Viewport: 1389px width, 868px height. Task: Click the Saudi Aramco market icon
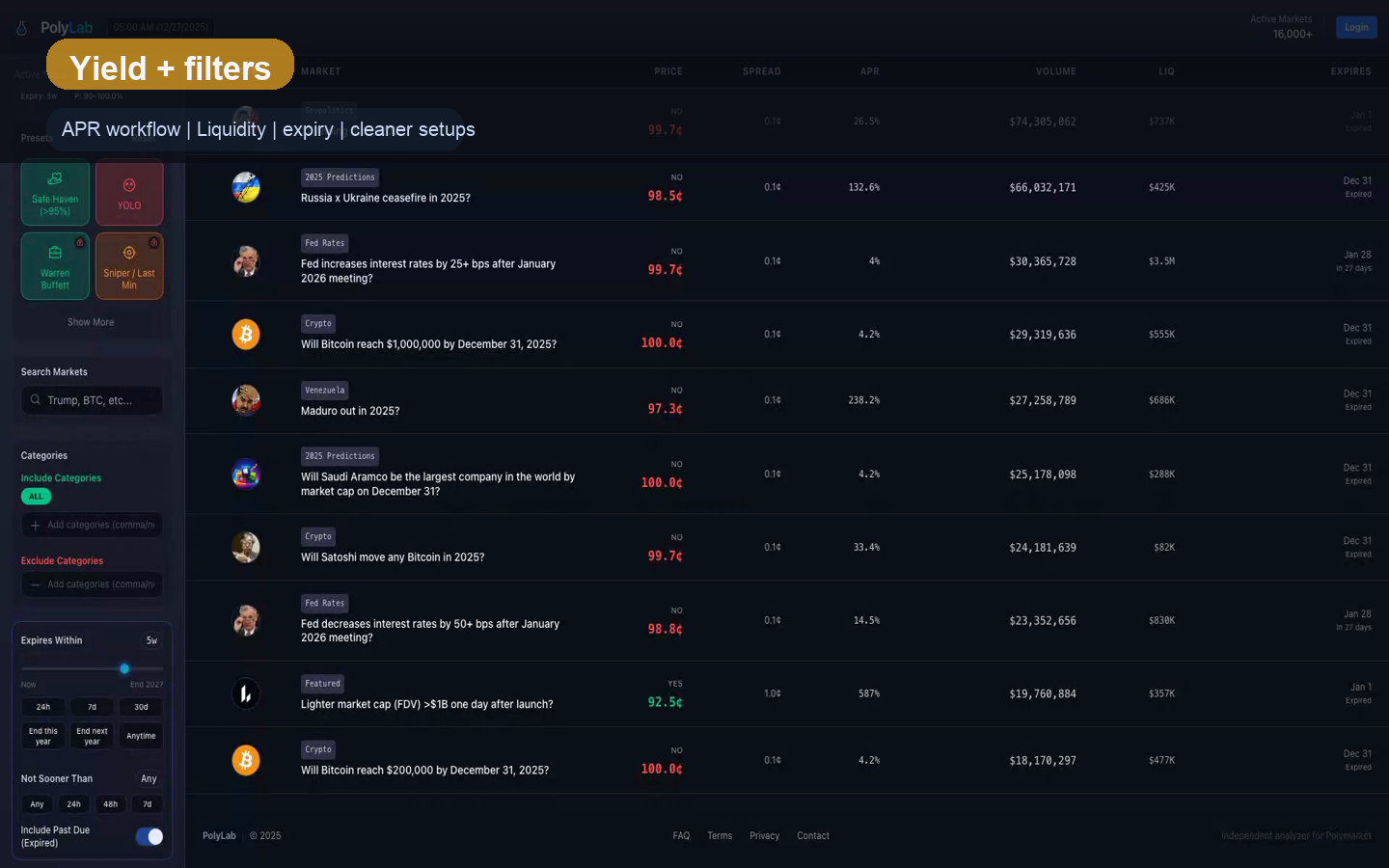pos(246,475)
